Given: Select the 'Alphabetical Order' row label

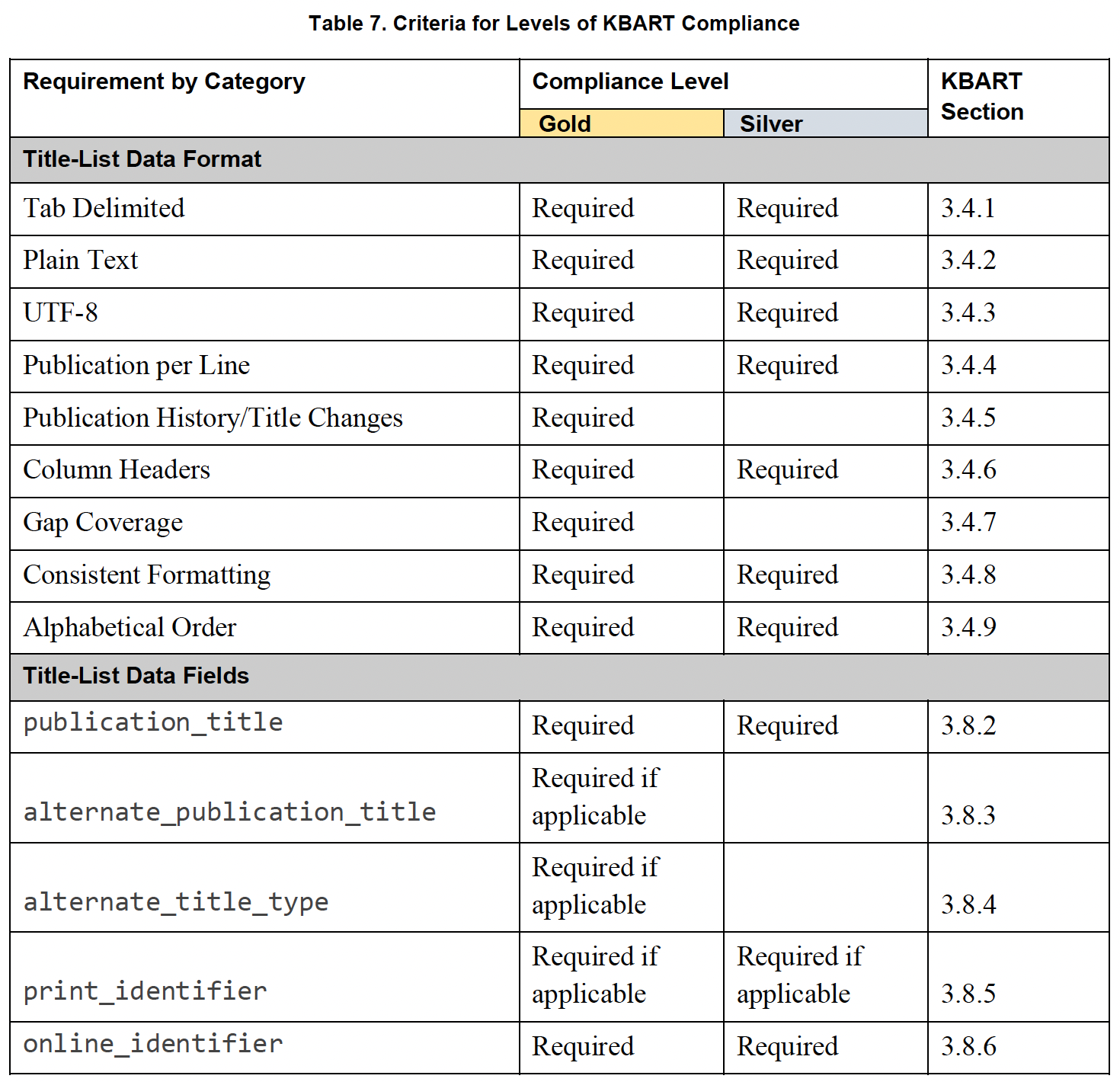Looking at the screenshot, I should [130, 627].
